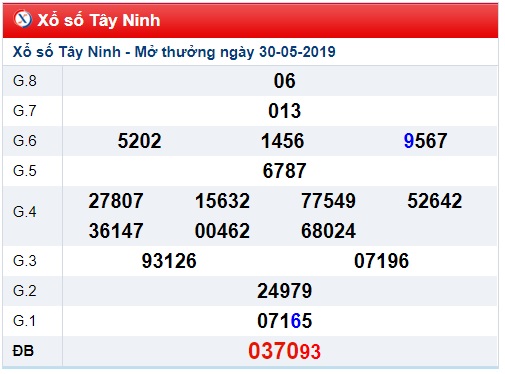Image resolution: width=505 pixels, height=374 pixels.
Task: Select G.4 number 77549
Action: click(x=328, y=201)
